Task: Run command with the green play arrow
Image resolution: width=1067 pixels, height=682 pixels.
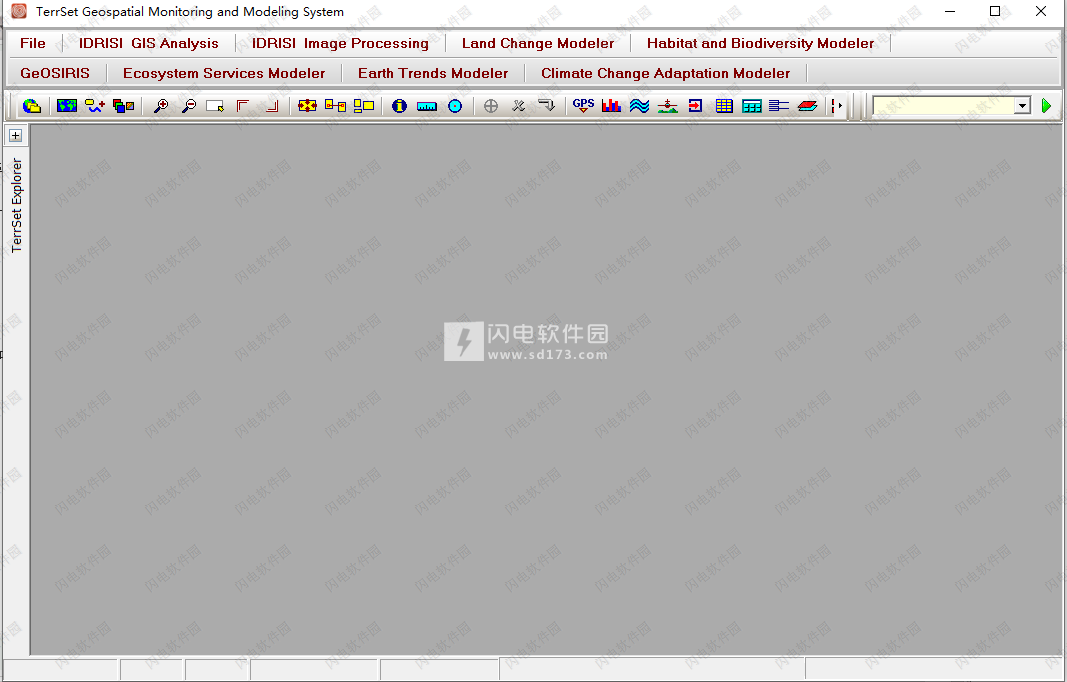Action: (x=1047, y=105)
